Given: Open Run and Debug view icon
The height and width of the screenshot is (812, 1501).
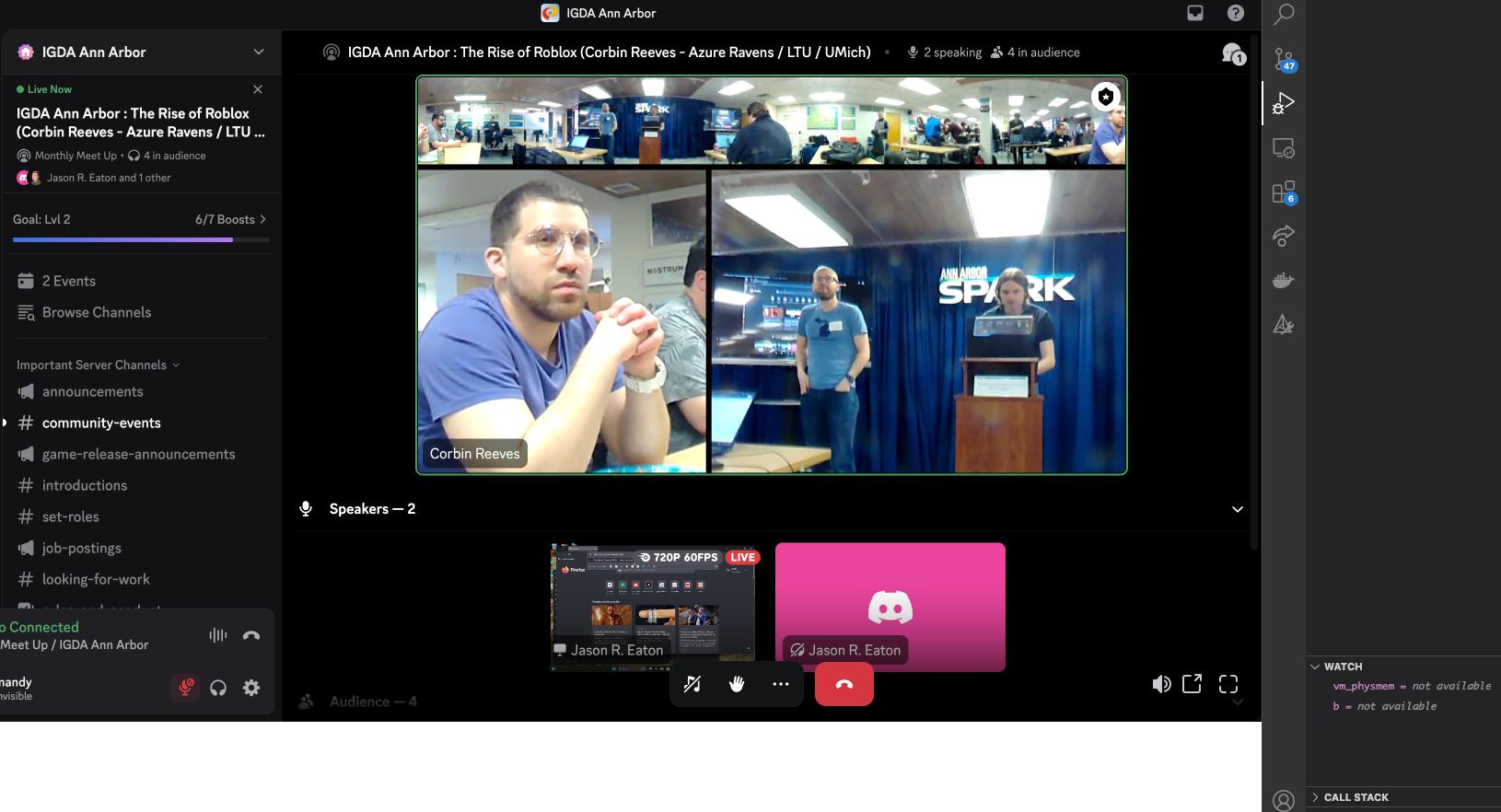Looking at the screenshot, I should point(1284,103).
